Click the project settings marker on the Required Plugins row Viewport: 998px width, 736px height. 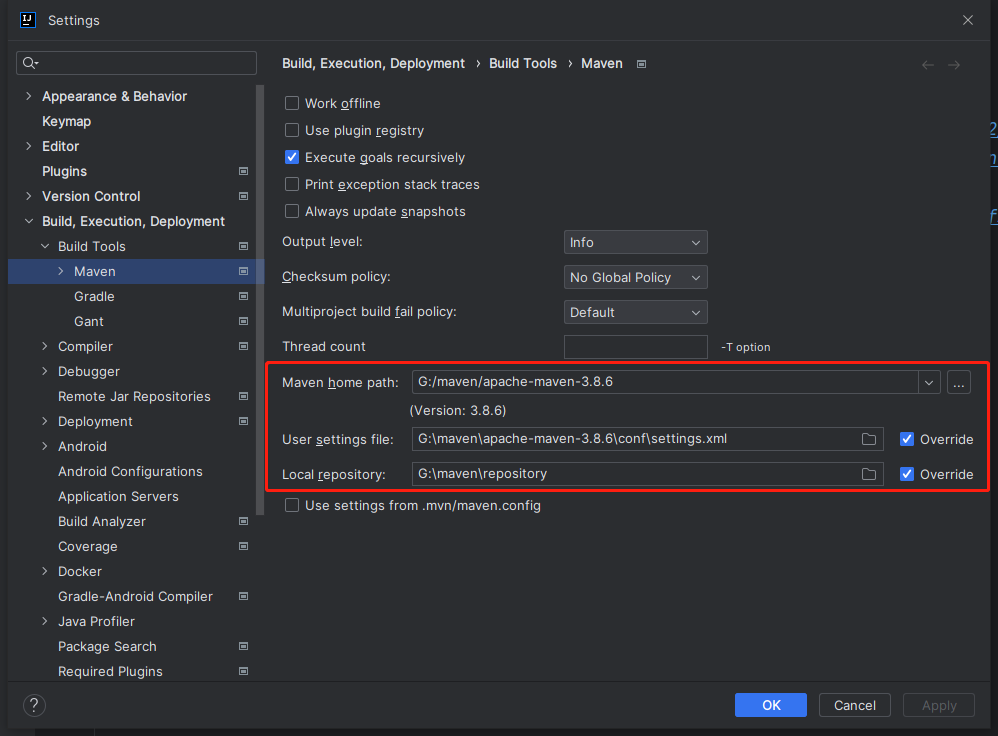pyautogui.click(x=243, y=671)
